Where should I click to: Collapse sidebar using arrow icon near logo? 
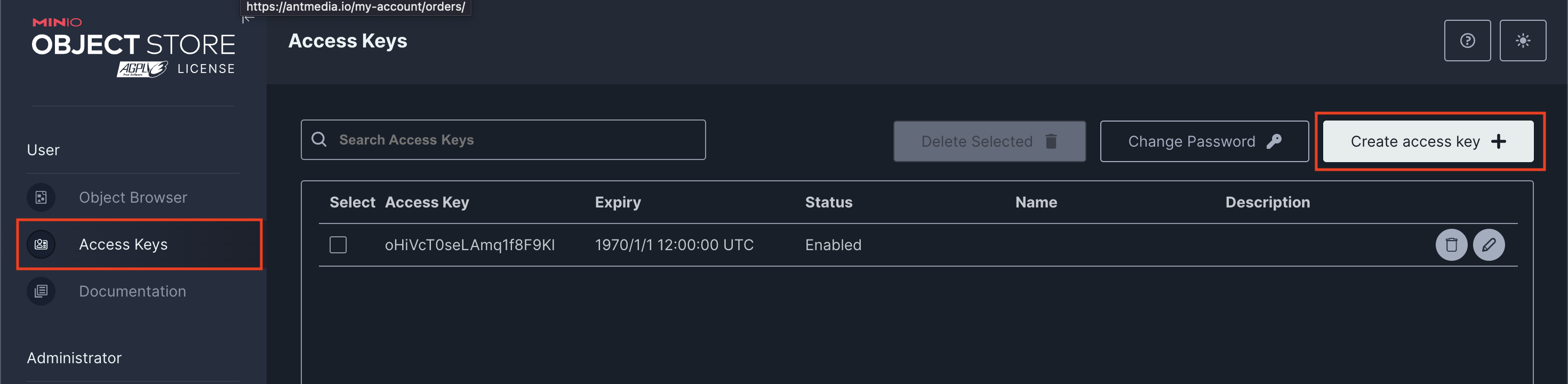(248, 18)
